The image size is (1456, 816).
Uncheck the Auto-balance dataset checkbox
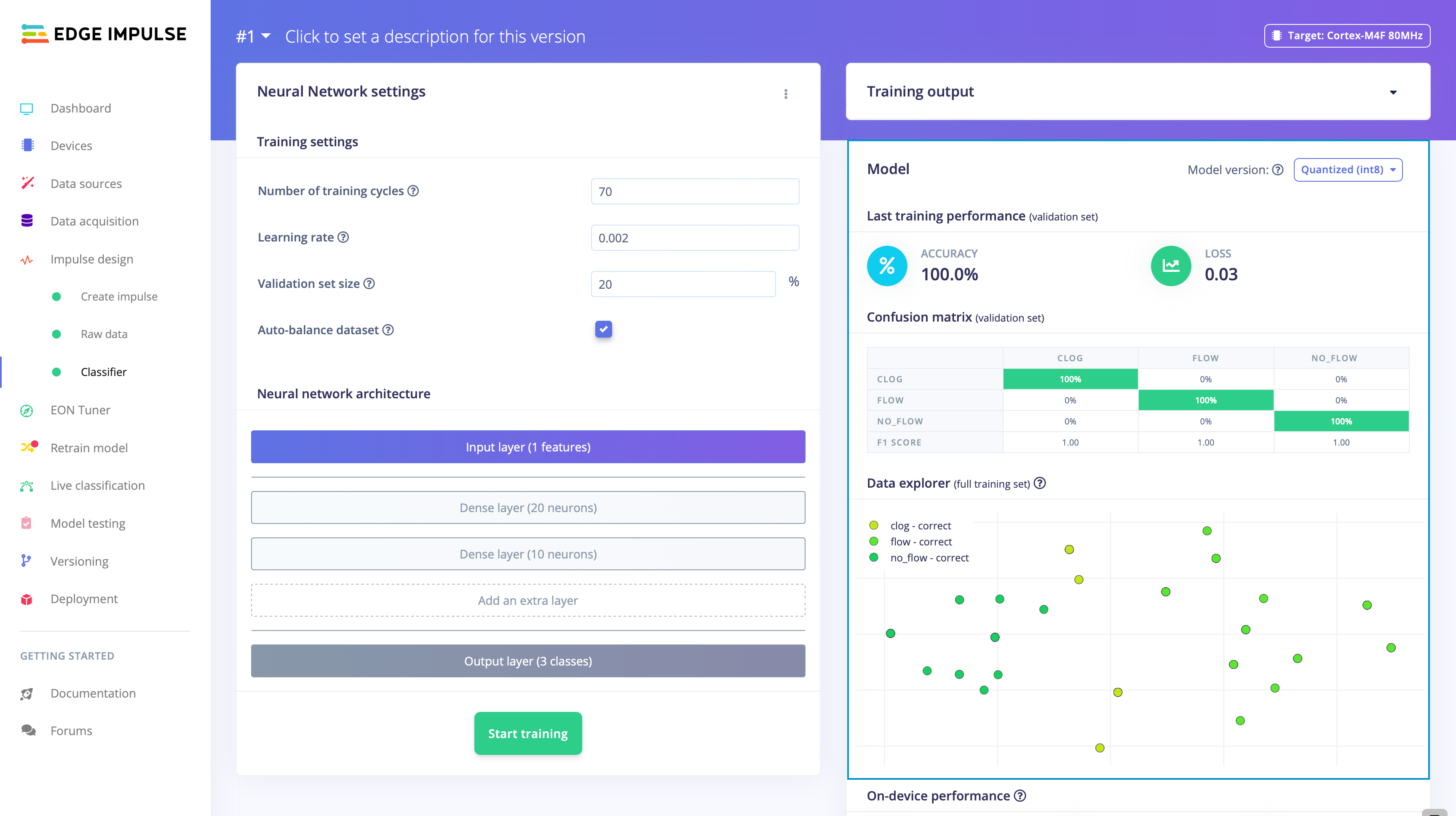(603, 329)
